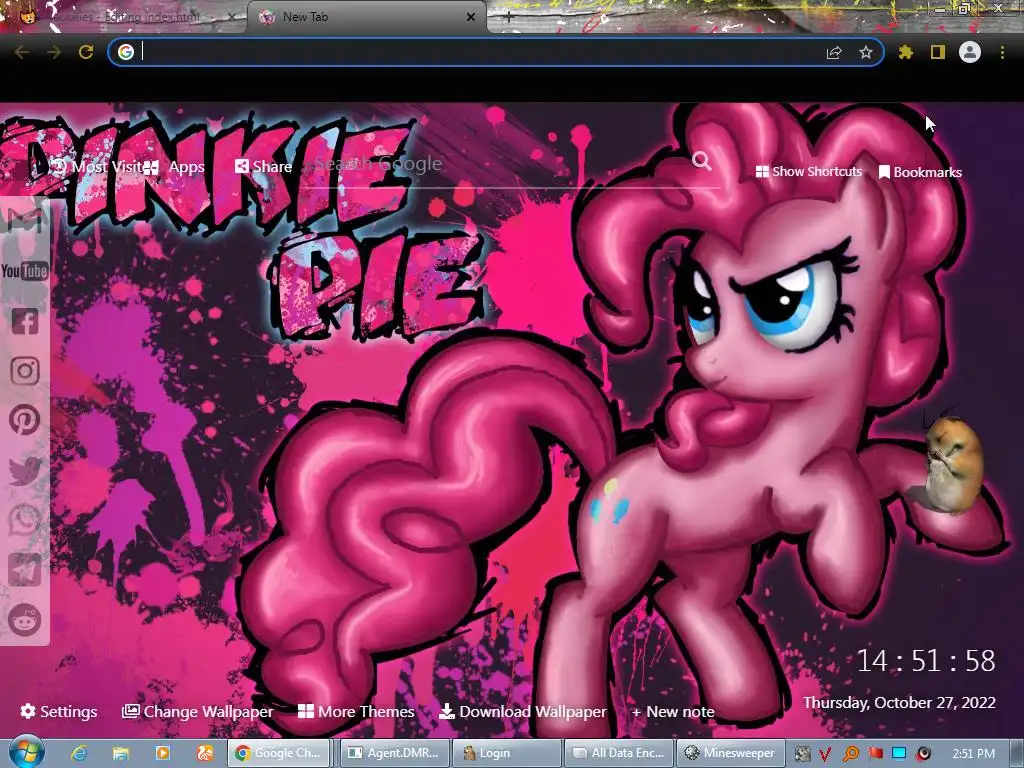Click the magnifier search icon on page
Screen dimensions: 1024x768
pyautogui.click(x=702, y=161)
